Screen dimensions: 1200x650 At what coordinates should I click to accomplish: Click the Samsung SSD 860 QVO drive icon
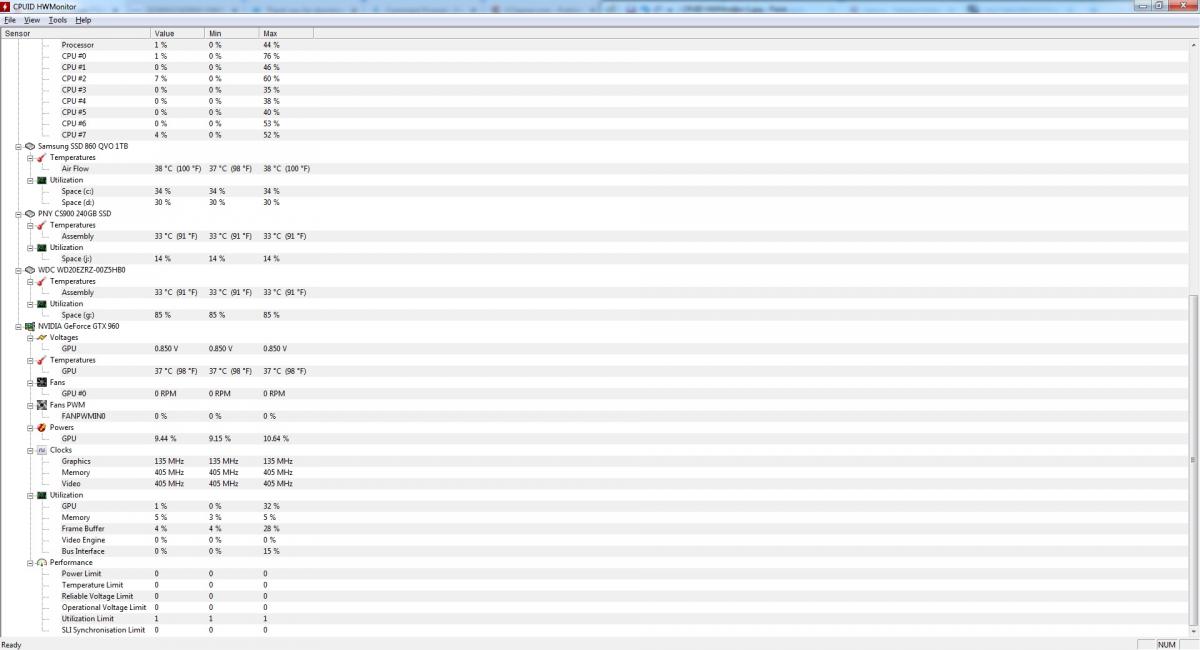coord(30,146)
